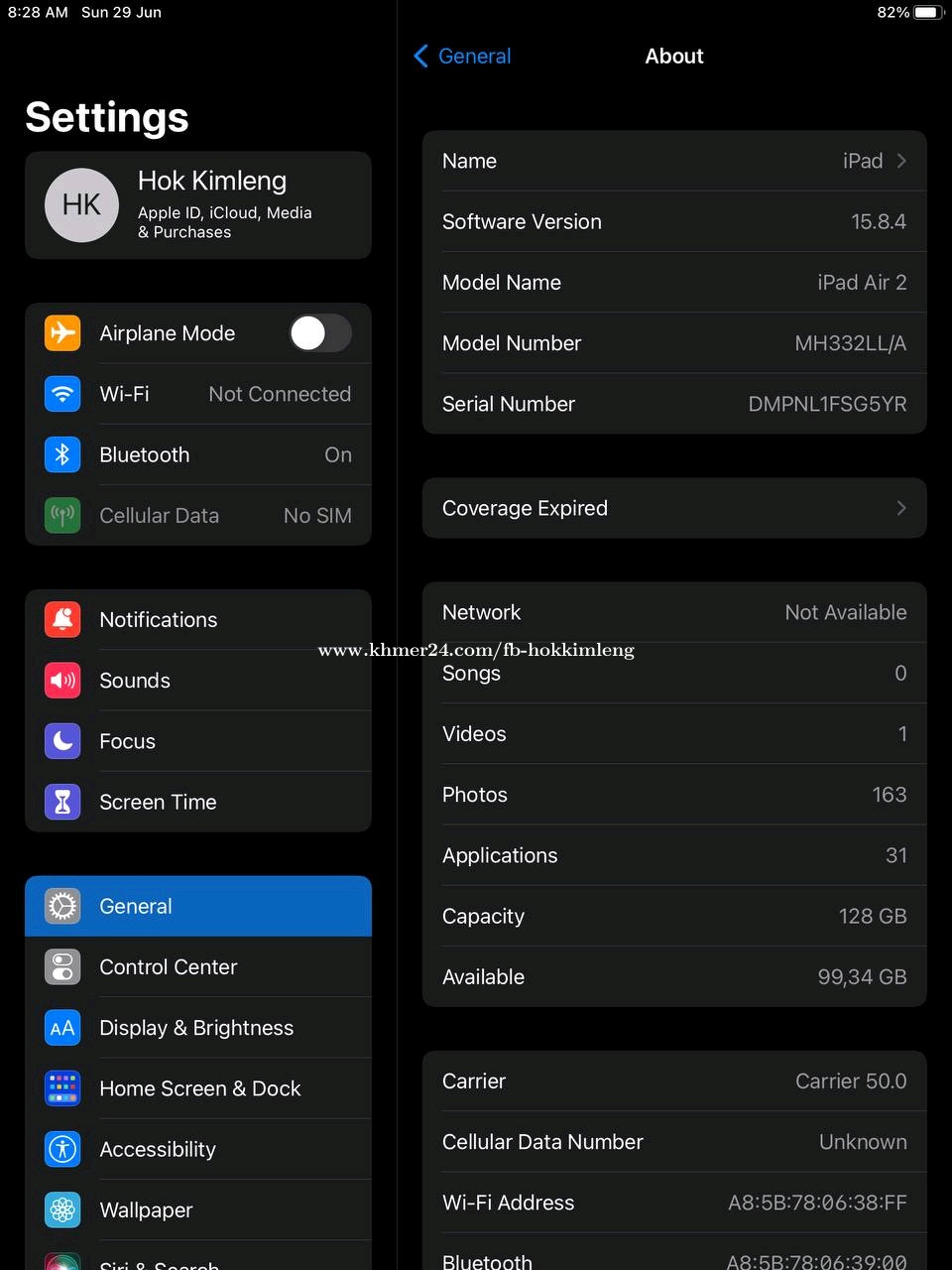Tap the Airplane Mode orange icon
This screenshot has height=1270, width=952.
click(x=62, y=333)
